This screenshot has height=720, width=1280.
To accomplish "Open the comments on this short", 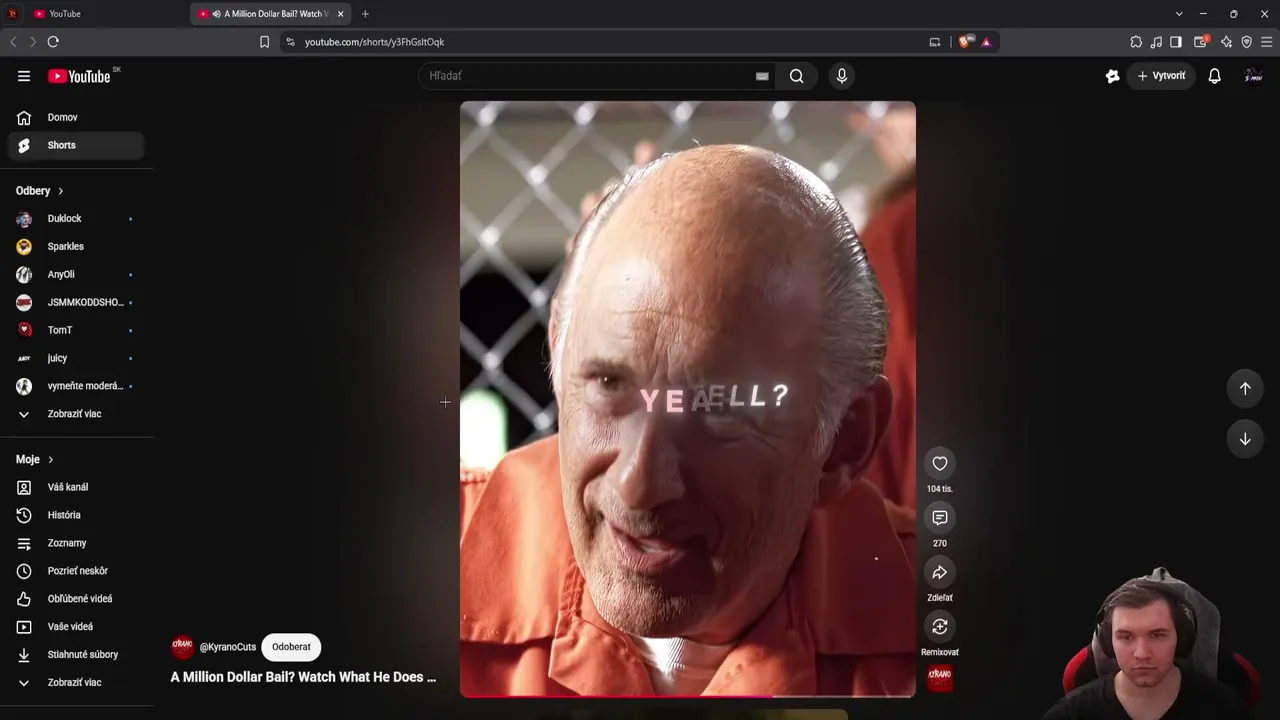I will click(x=940, y=517).
